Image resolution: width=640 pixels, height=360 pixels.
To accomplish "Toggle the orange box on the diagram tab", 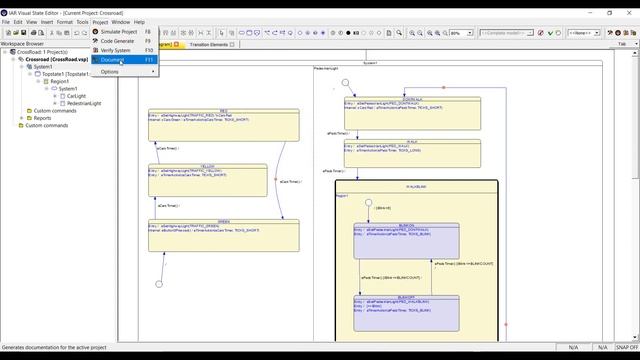I will [x=176, y=44].
